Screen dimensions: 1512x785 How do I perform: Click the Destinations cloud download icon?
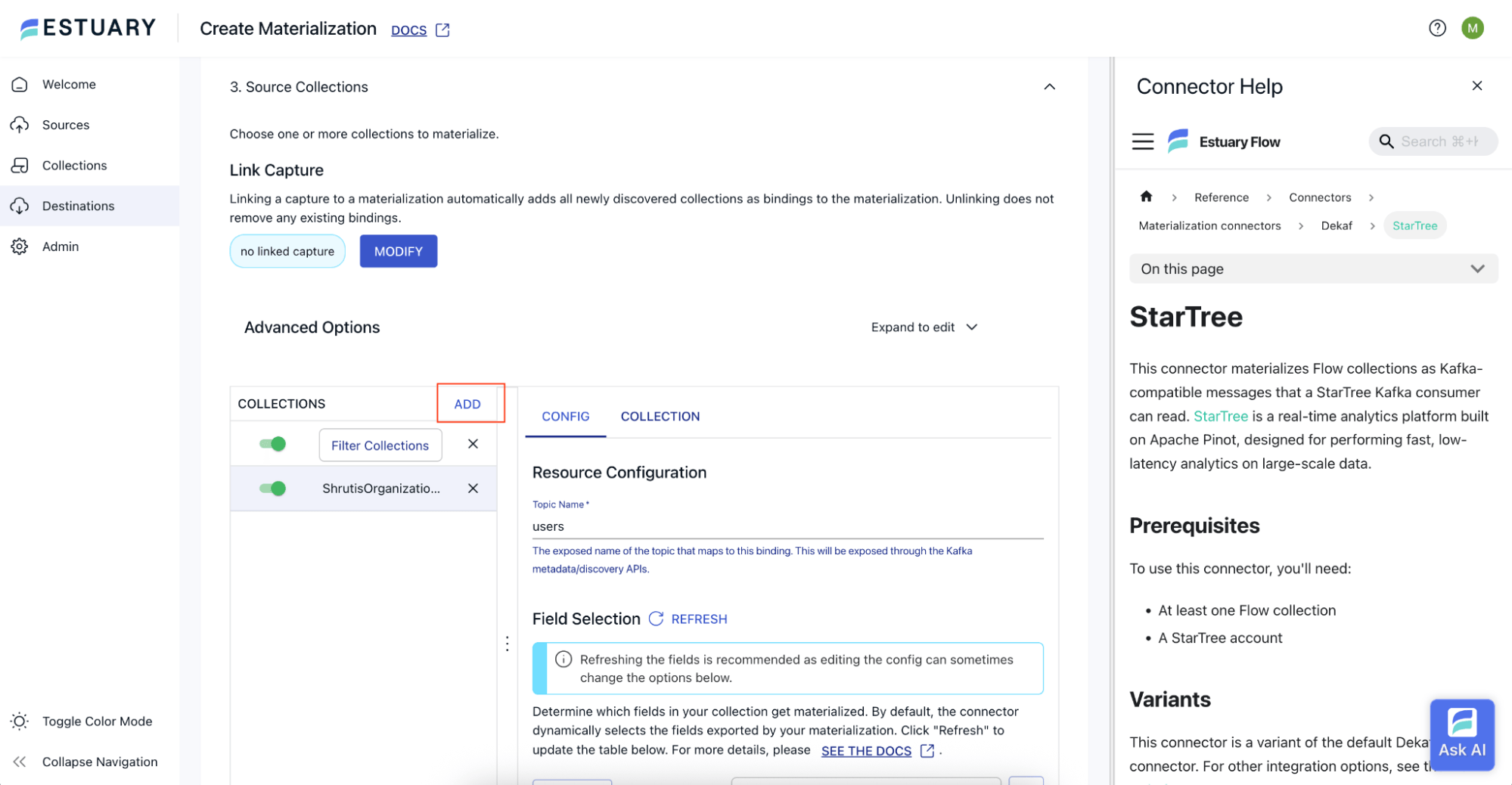20,206
